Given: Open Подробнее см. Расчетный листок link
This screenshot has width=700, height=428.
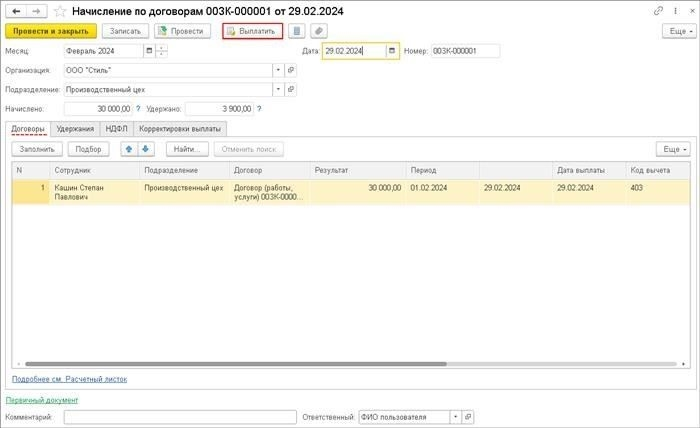Looking at the screenshot, I should pos(69,379).
